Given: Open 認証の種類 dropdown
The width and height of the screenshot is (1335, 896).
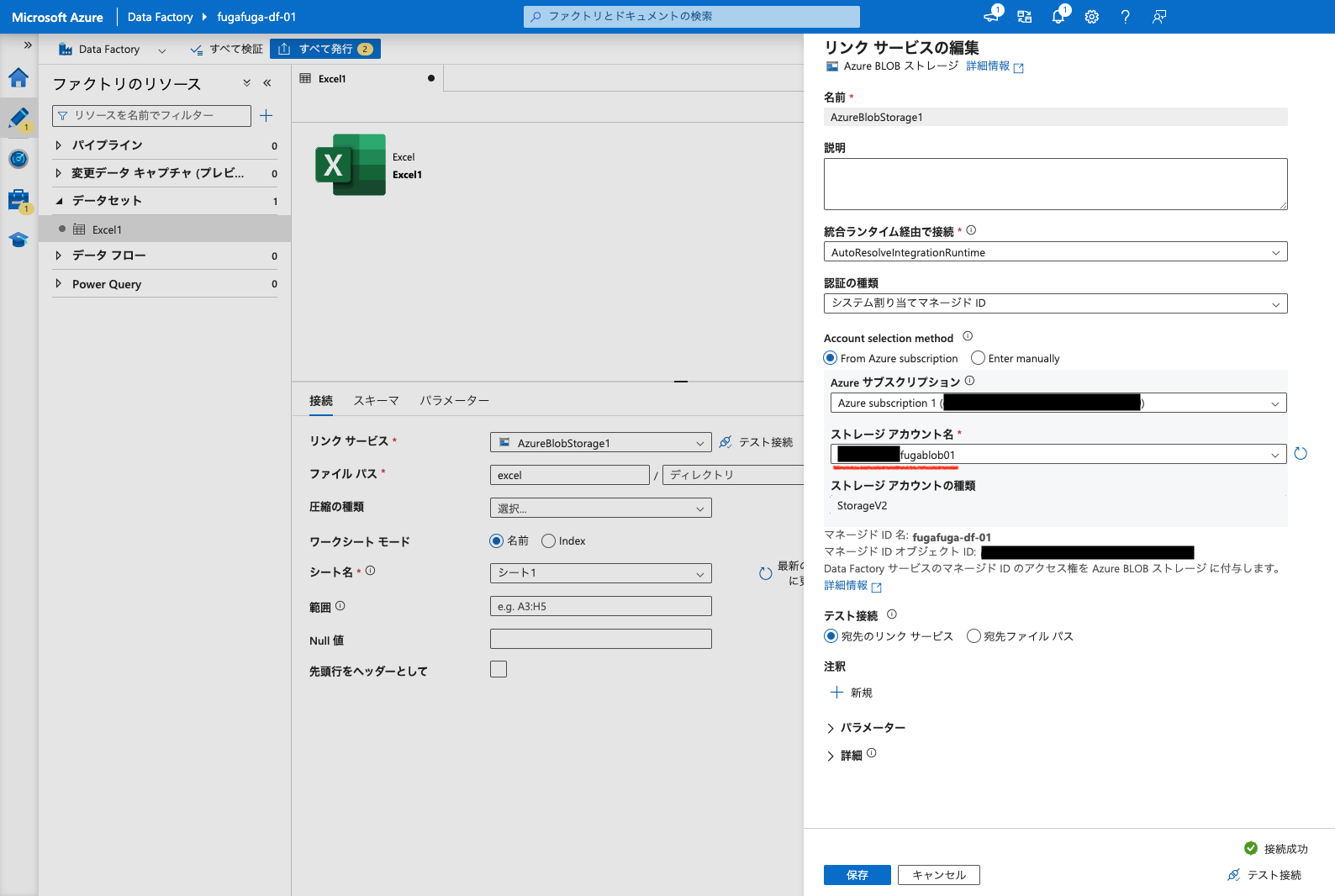Looking at the screenshot, I should 1056,303.
